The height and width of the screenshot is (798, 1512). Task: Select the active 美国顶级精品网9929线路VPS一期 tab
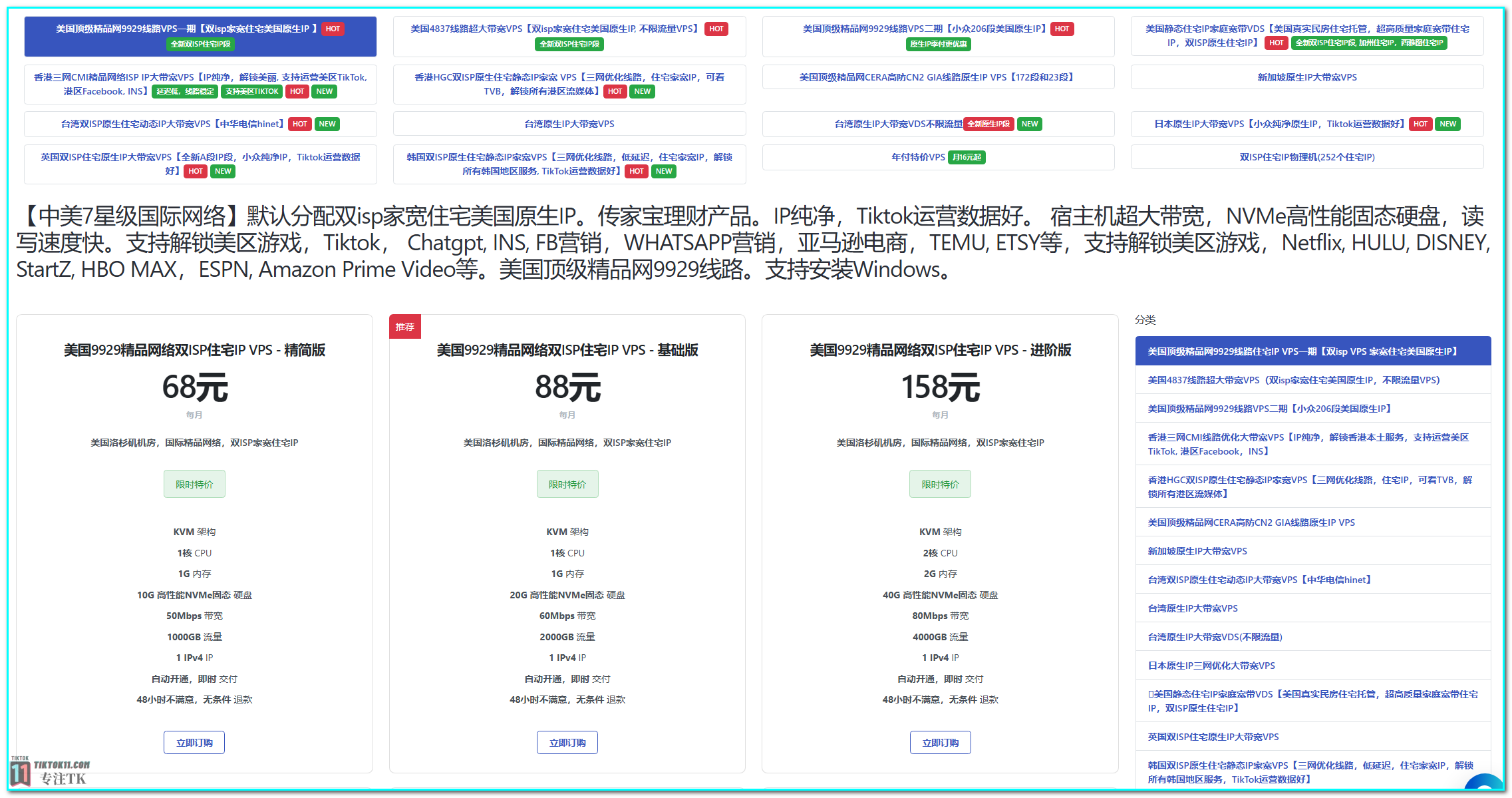(200, 37)
